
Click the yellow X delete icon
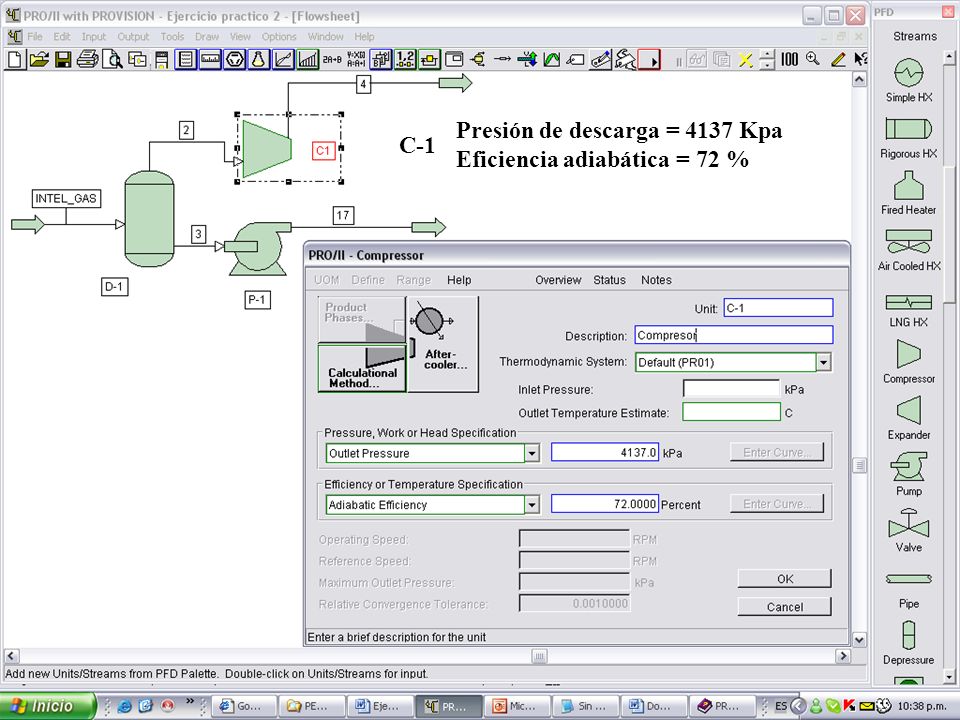click(745, 59)
